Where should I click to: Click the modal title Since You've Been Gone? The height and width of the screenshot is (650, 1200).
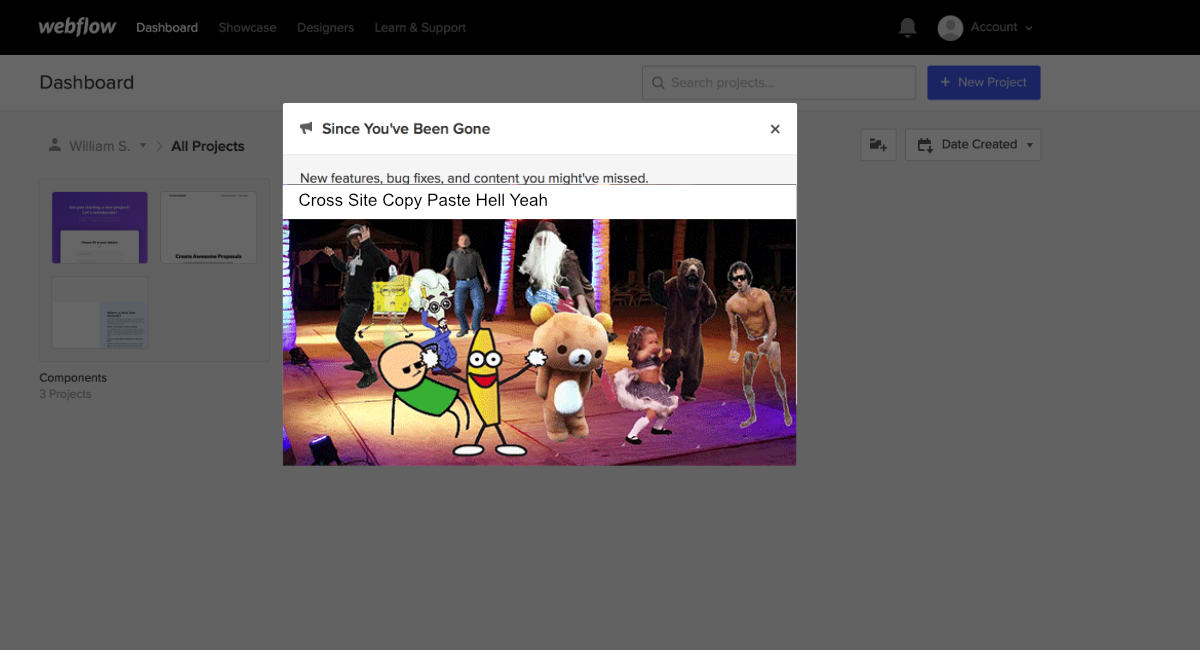tap(406, 129)
